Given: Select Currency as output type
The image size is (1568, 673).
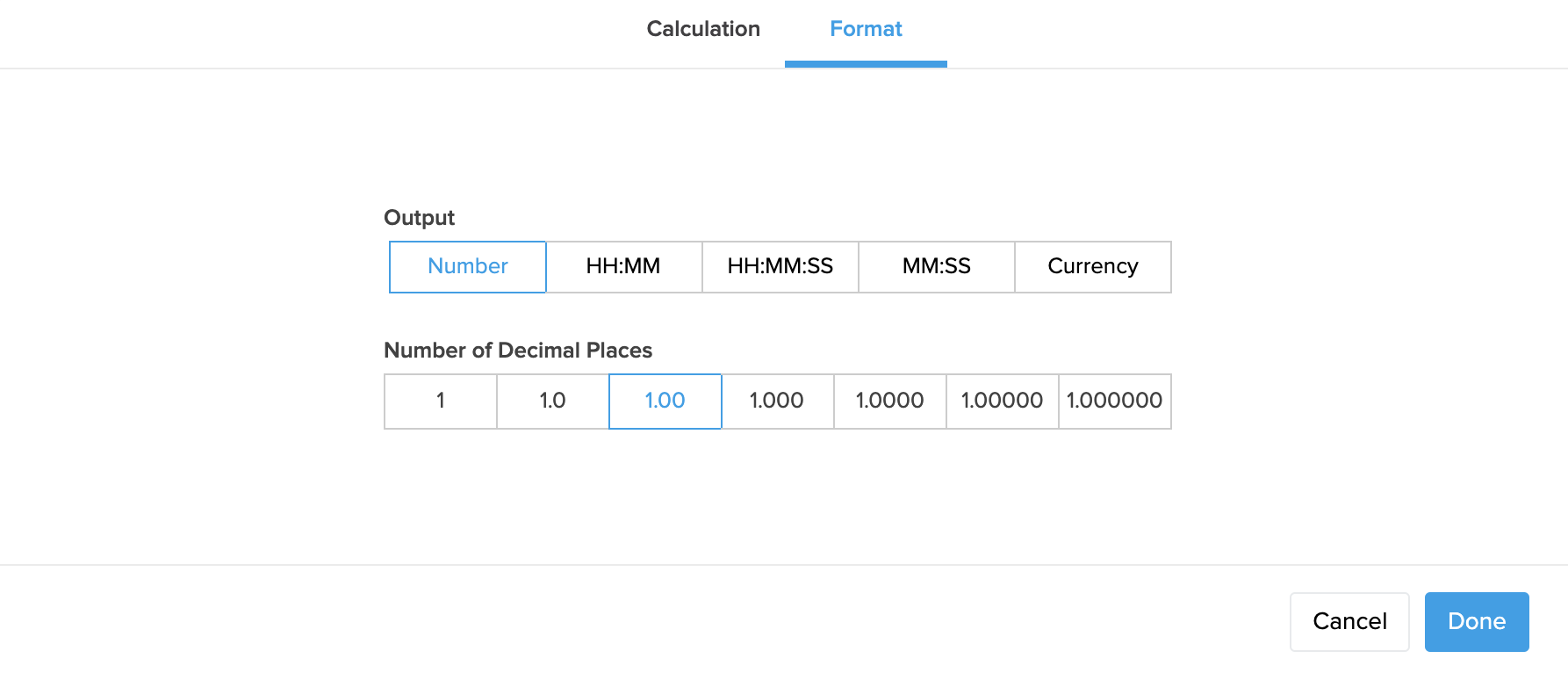Looking at the screenshot, I should click(x=1092, y=267).
